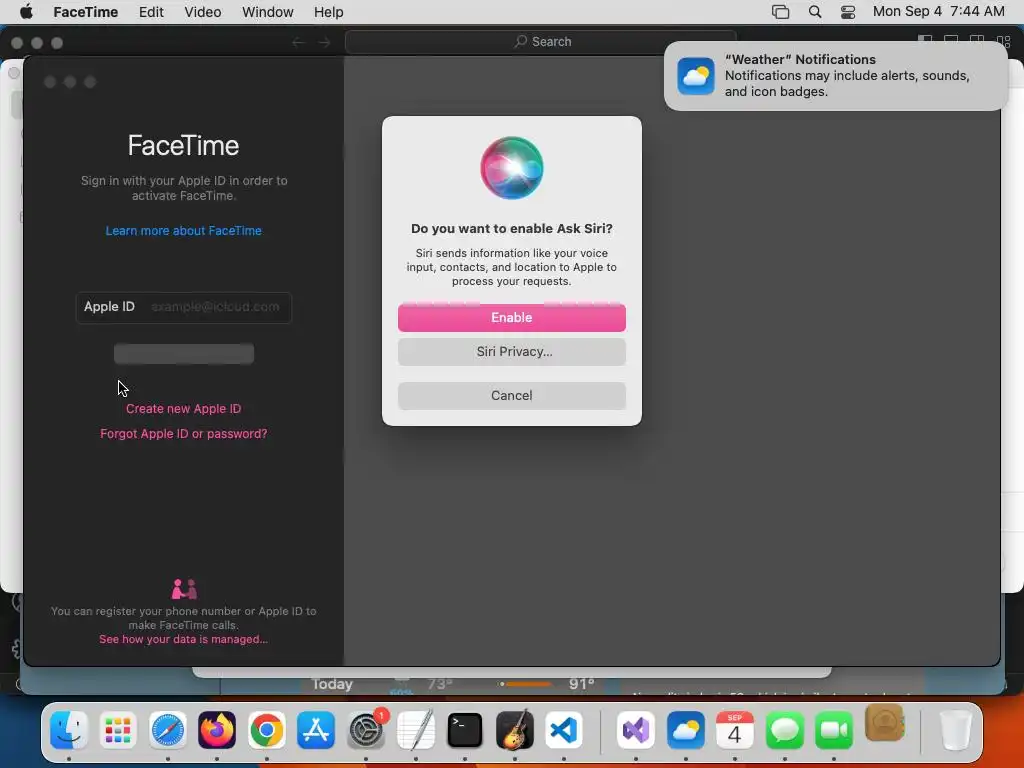The height and width of the screenshot is (768, 1024).
Task: Open Firefox from the Dock
Action: tap(217, 730)
